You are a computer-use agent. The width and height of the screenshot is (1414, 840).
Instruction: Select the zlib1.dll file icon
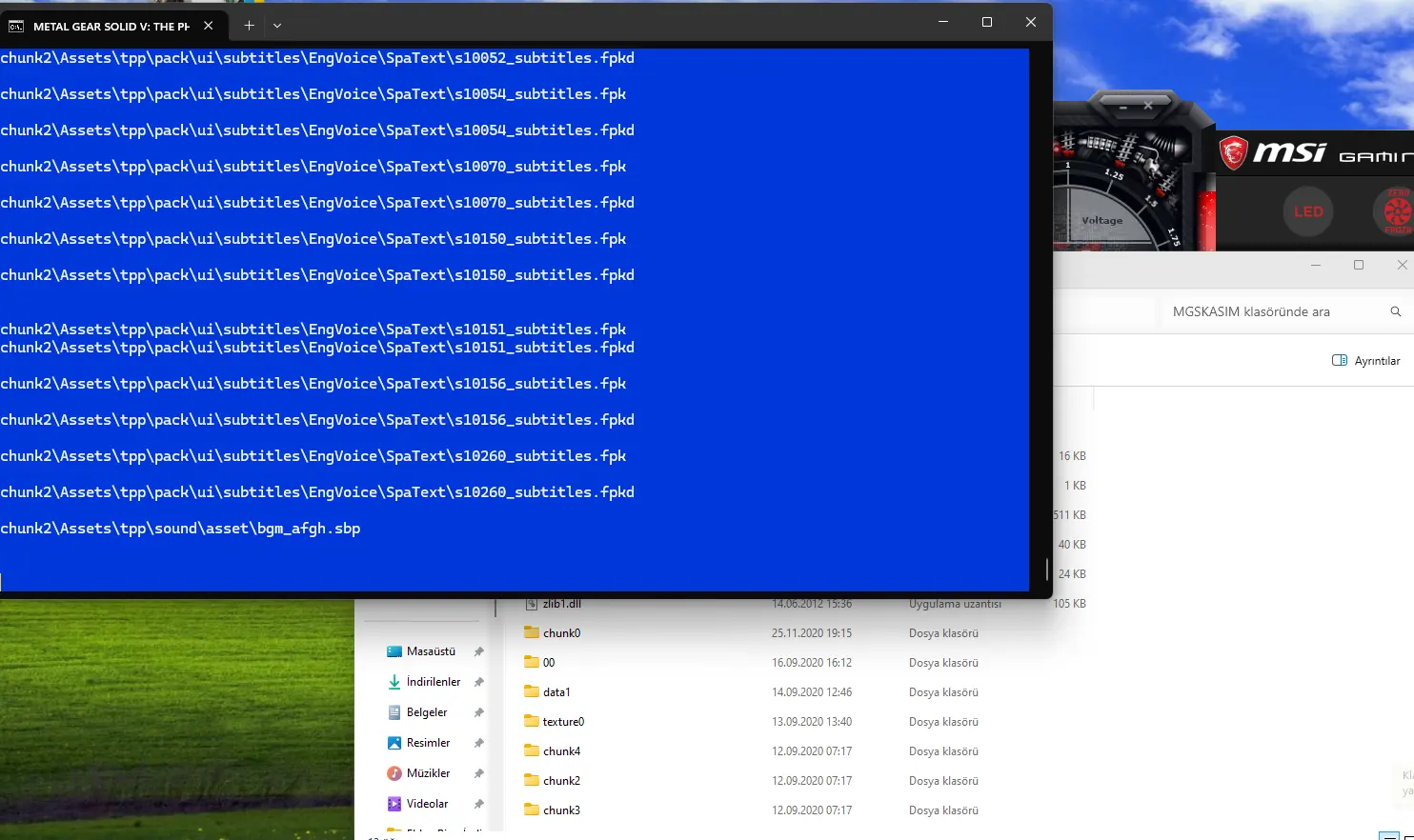532,604
